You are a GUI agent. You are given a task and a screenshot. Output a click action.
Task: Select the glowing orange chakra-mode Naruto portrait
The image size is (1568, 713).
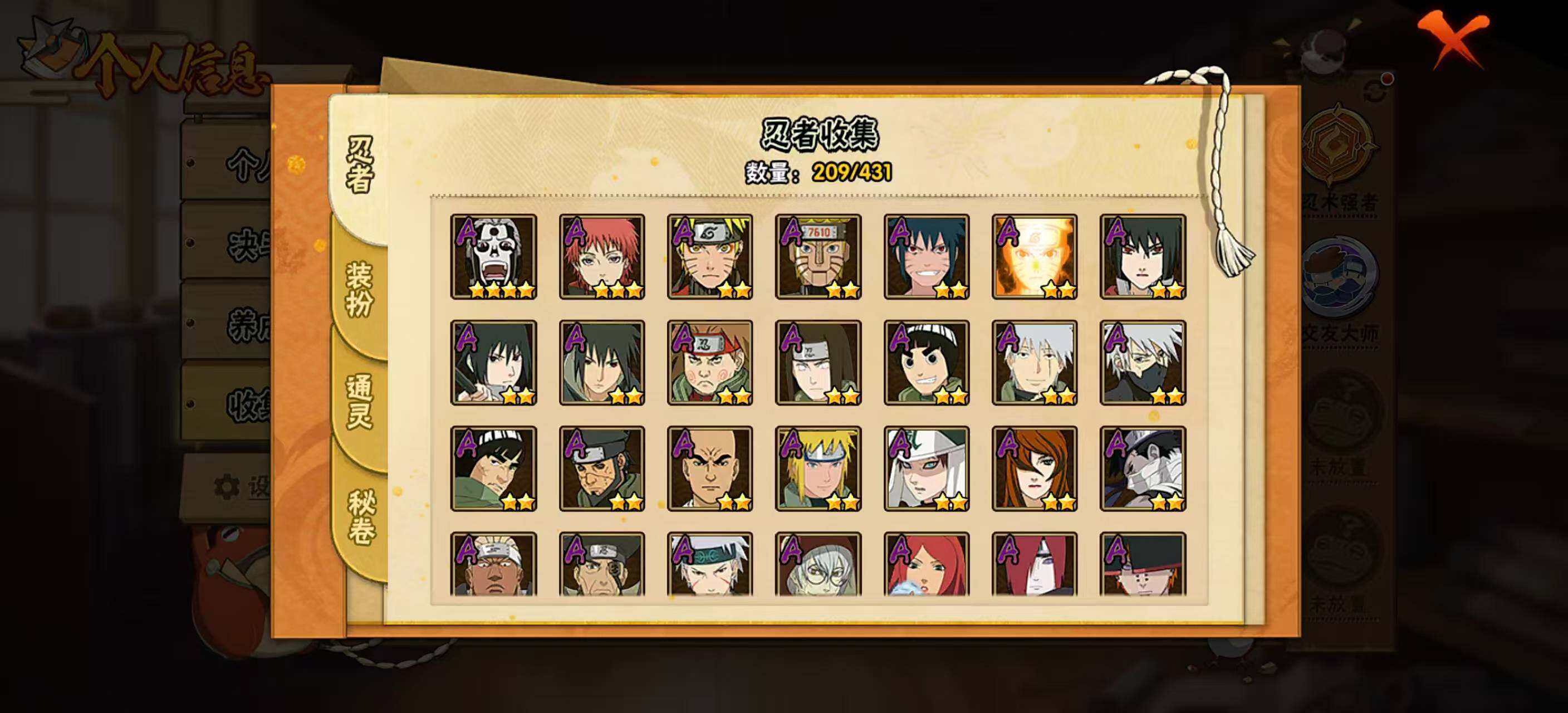click(1035, 256)
